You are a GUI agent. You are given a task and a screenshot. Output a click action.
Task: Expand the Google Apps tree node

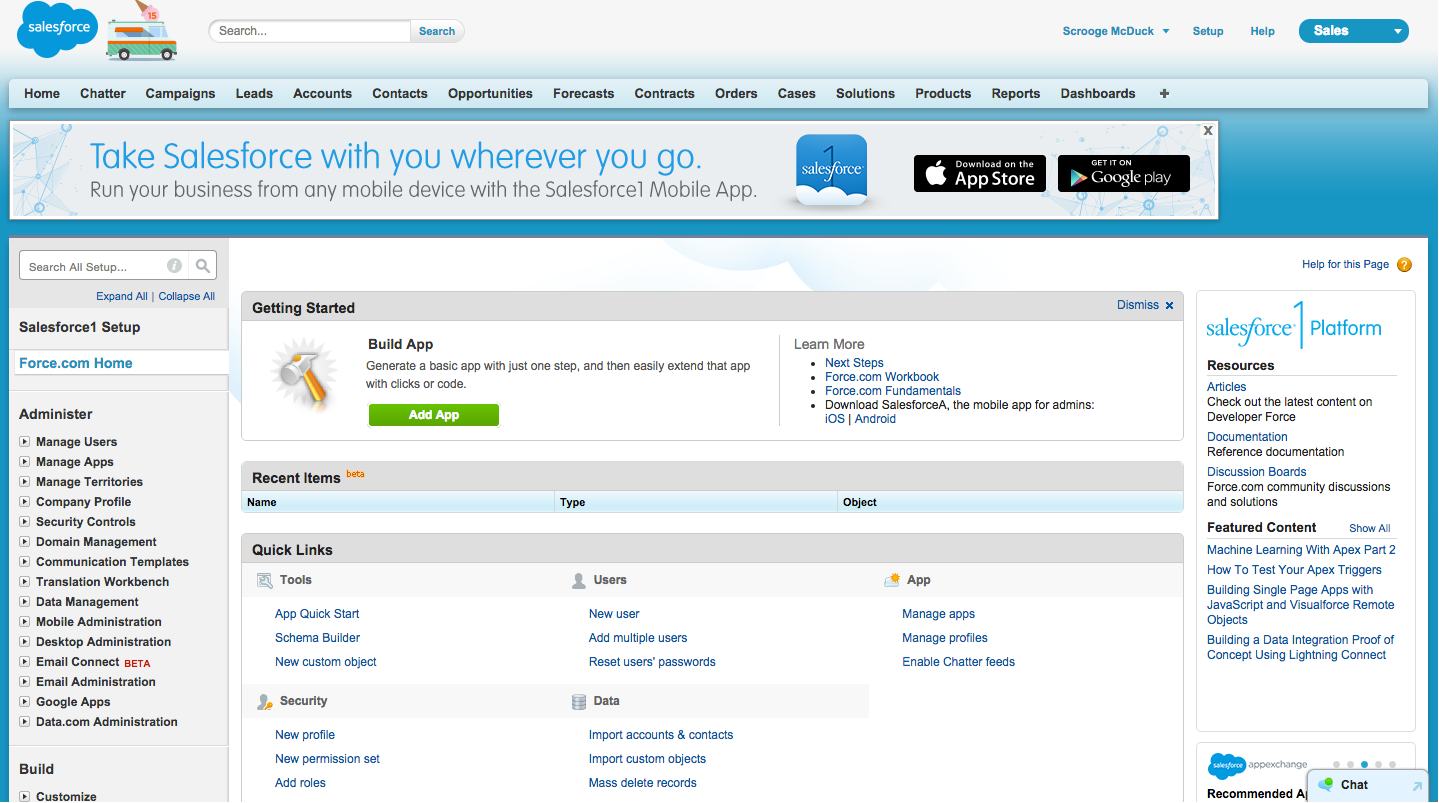tap(25, 702)
